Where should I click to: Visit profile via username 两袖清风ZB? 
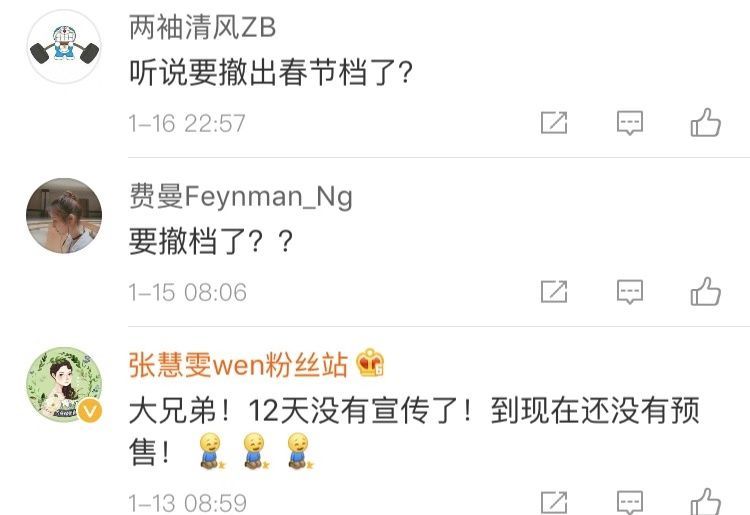click(202, 27)
